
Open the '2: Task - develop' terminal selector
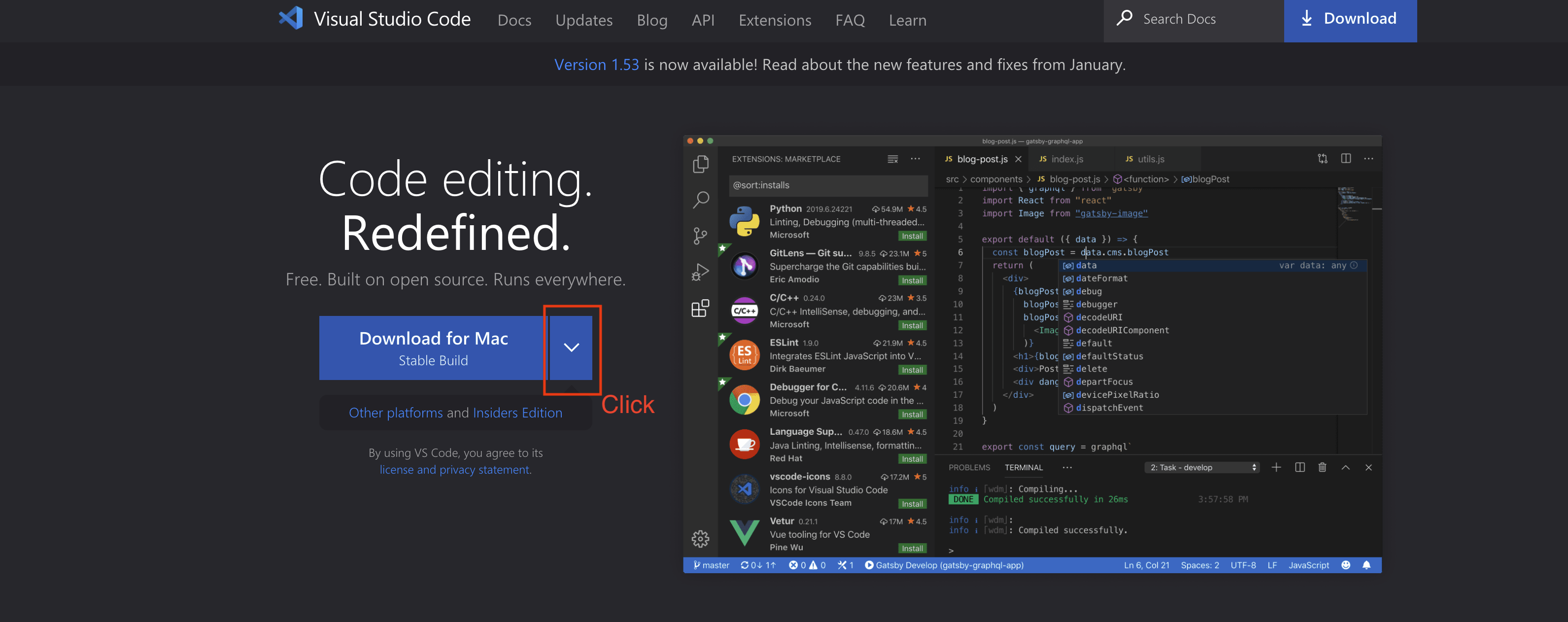(x=1202, y=467)
